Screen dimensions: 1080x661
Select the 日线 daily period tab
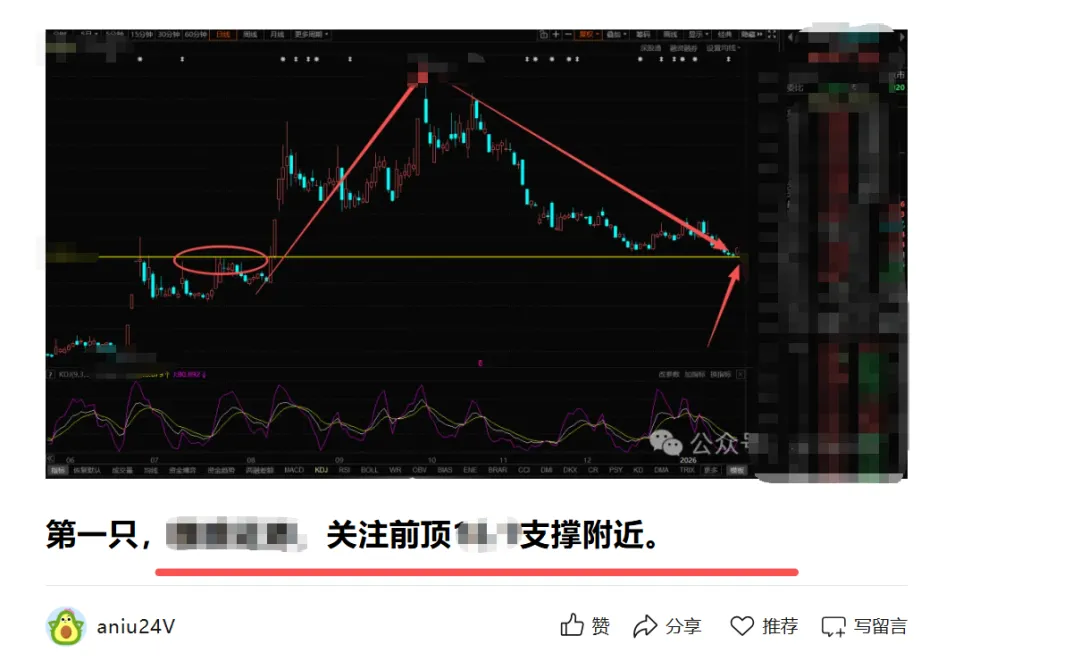[x=223, y=34]
